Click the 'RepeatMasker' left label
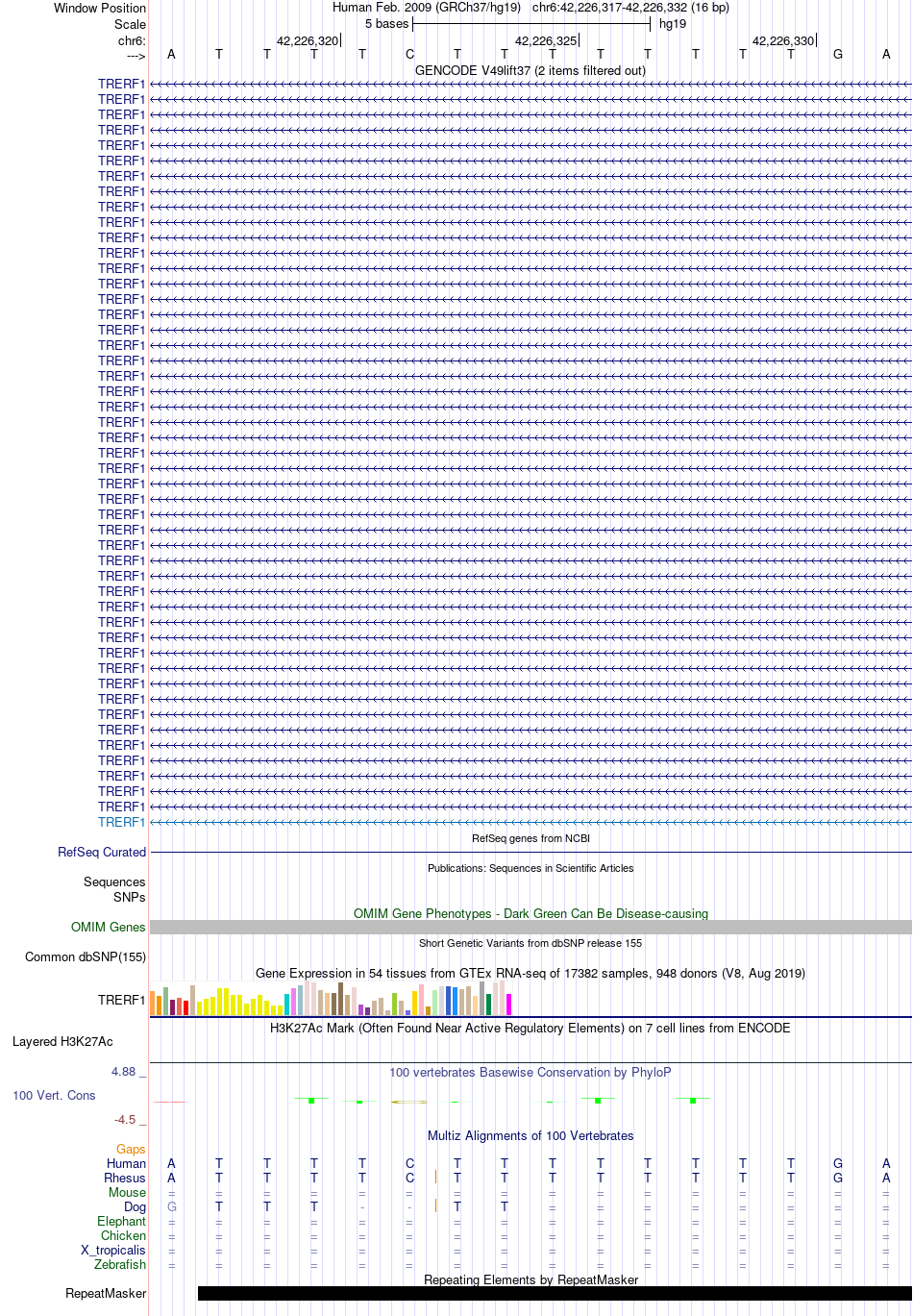The height and width of the screenshot is (1316, 913). 106,1293
